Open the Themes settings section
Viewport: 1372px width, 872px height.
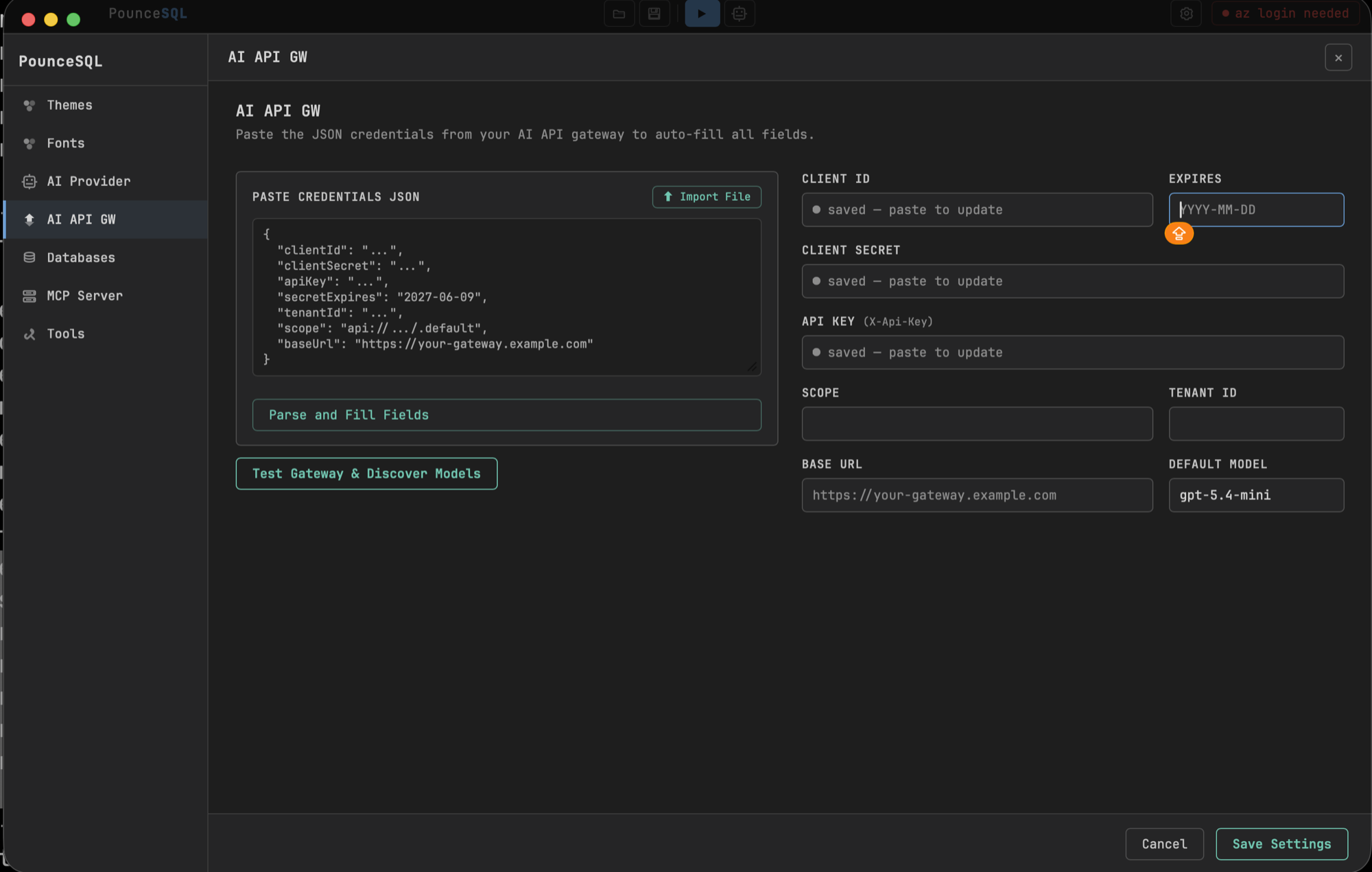tap(105, 105)
